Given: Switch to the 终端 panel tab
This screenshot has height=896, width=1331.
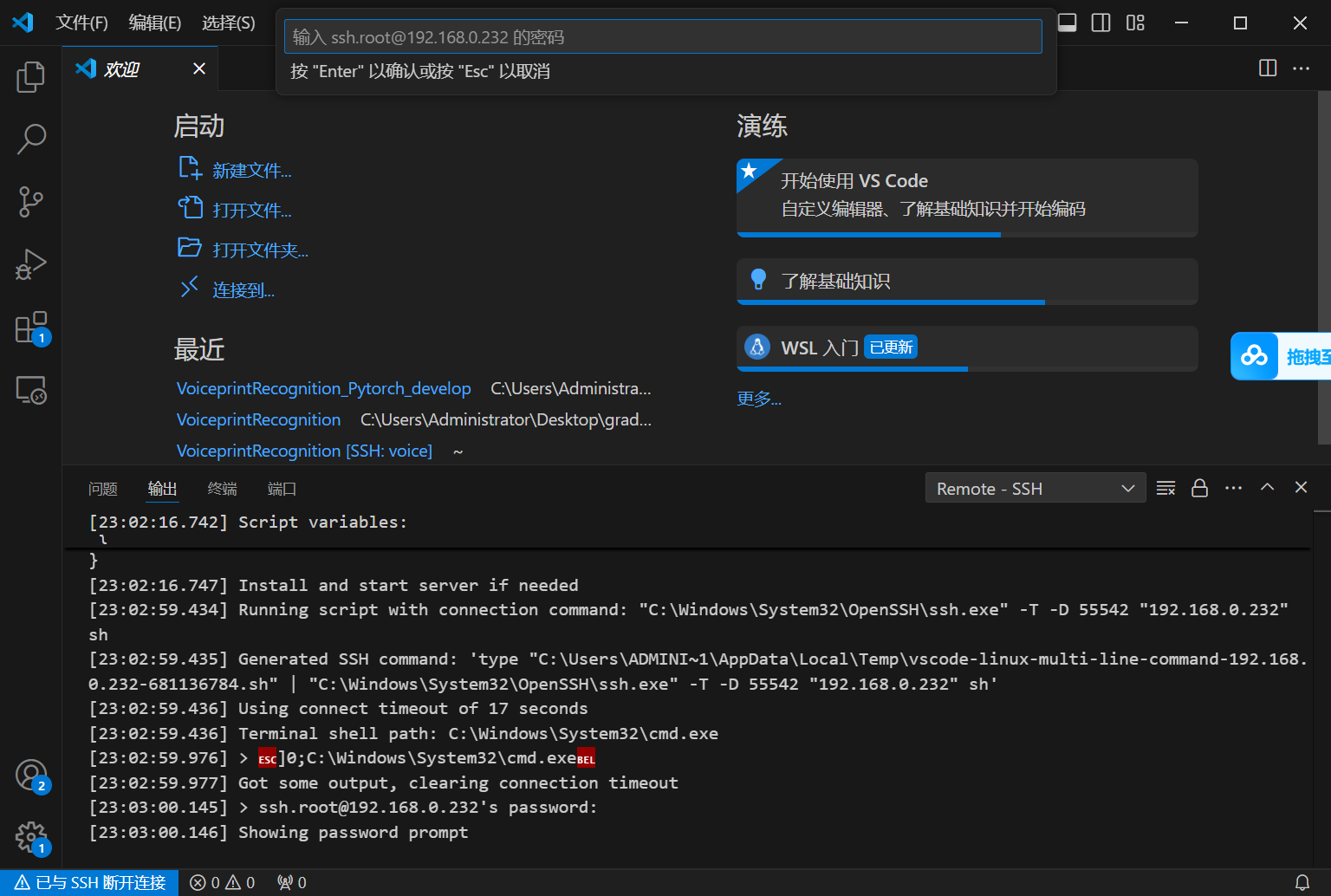Looking at the screenshot, I should pos(223,489).
